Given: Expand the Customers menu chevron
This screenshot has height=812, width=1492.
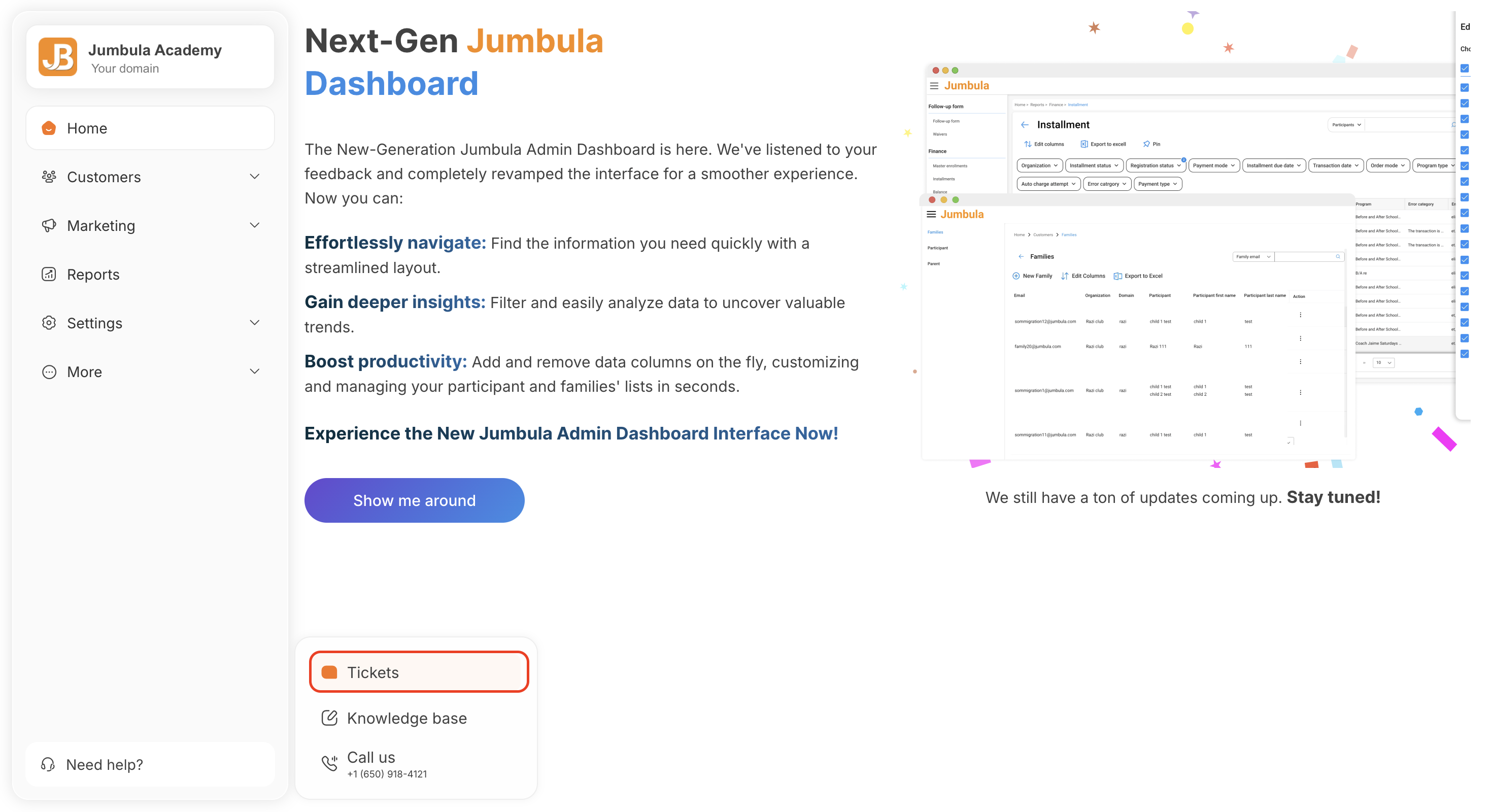Looking at the screenshot, I should [x=254, y=177].
